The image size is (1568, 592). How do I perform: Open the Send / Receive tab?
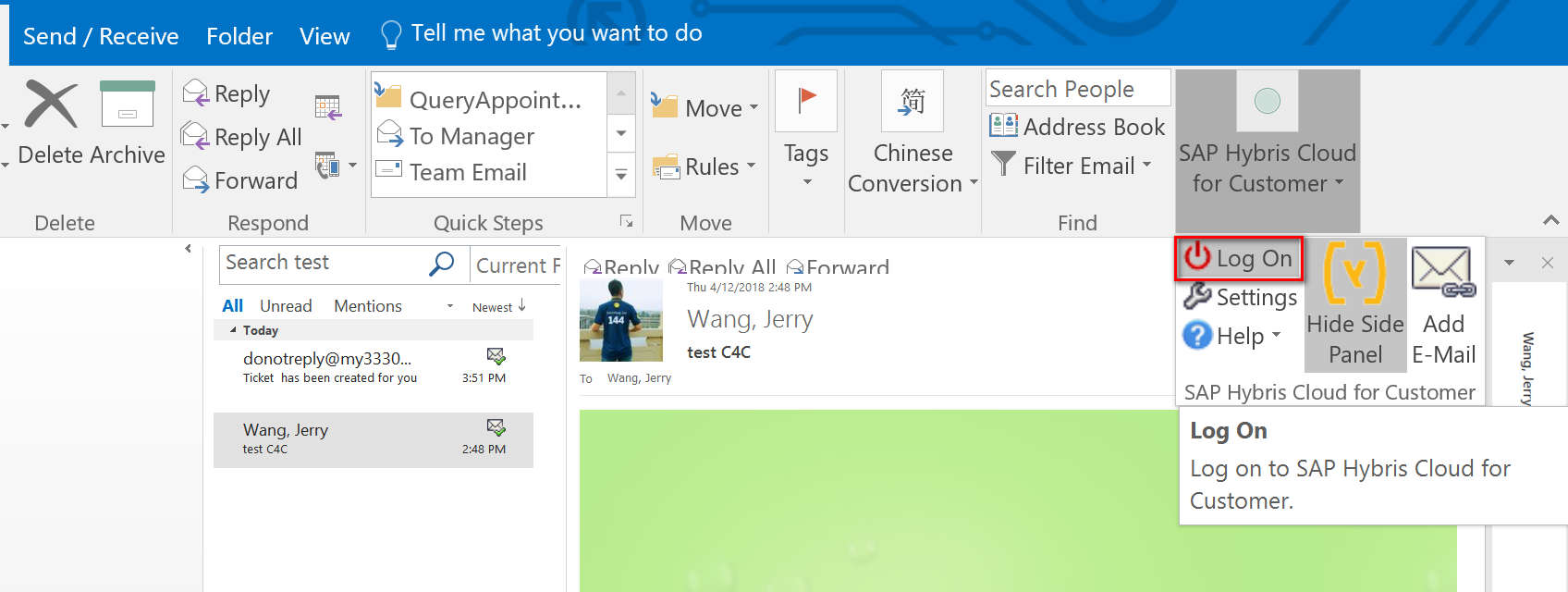[x=101, y=36]
